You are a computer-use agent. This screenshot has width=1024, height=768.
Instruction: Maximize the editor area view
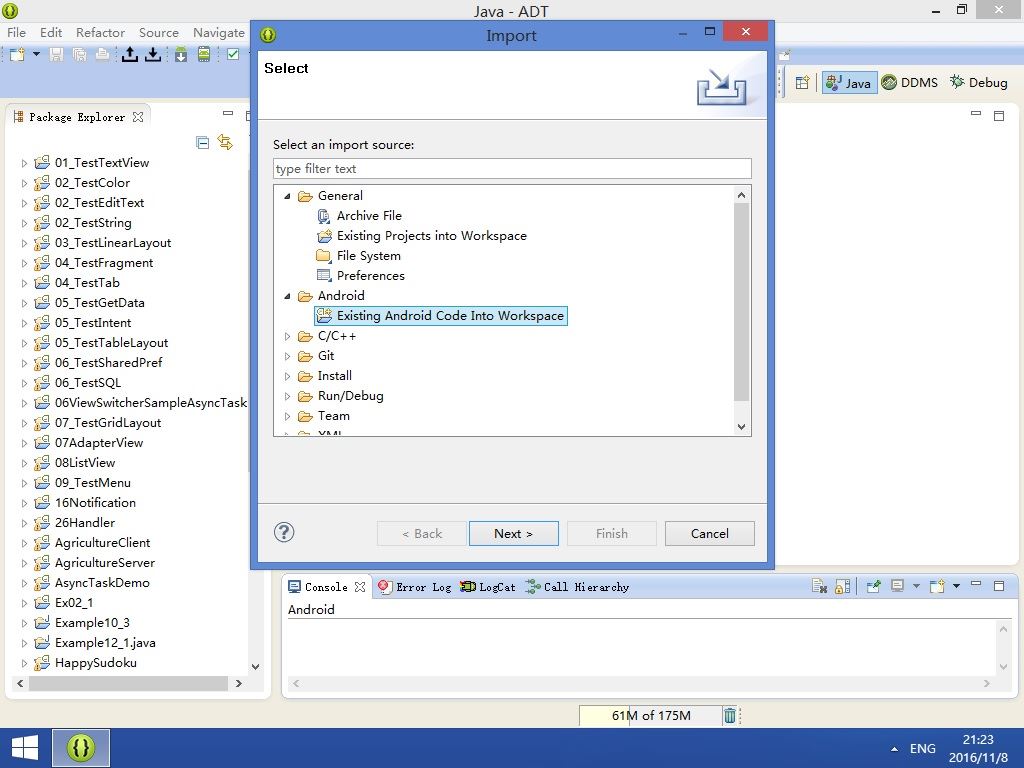point(999,116)
